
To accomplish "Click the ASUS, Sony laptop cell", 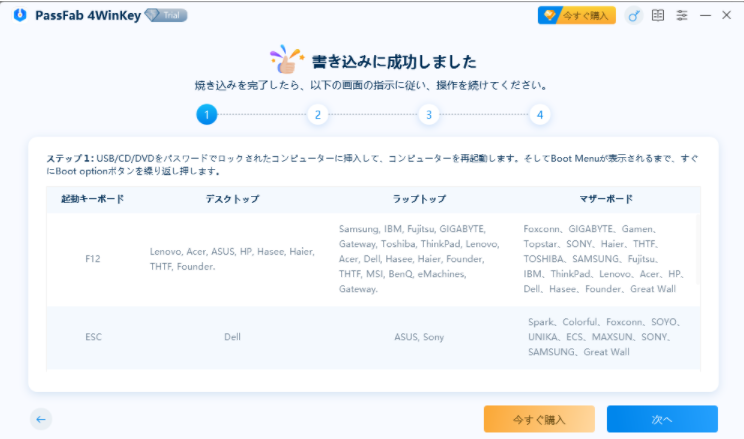I will pyautogui.click(x=419, y=337).
